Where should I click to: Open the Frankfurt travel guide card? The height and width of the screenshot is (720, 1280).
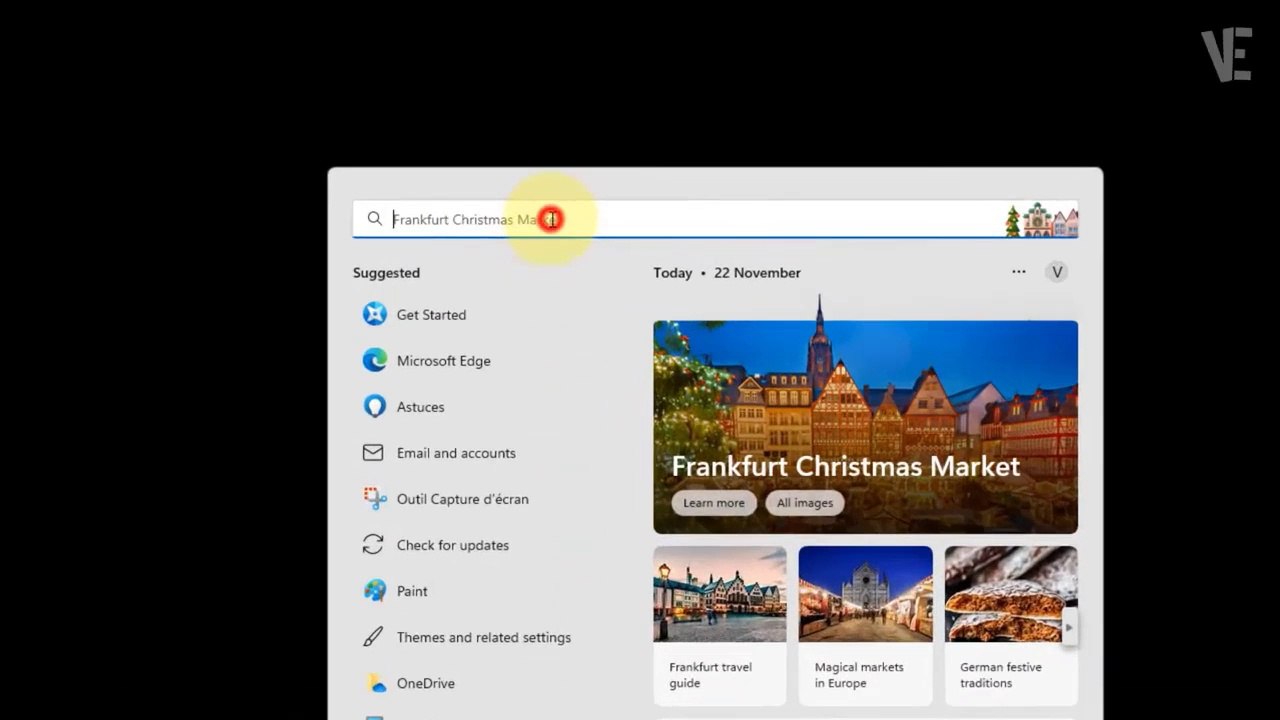click(x=720, y=625)
